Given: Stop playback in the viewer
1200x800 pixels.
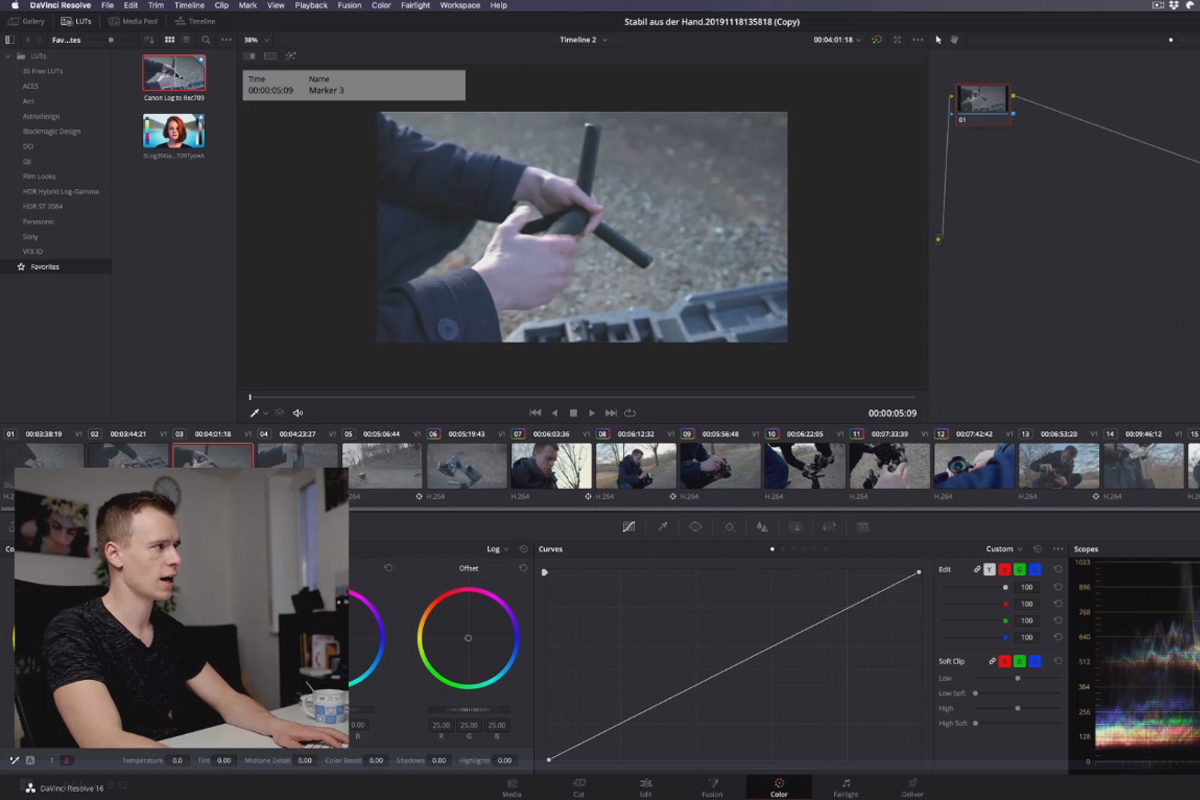Looking at the screenshot, I should coord(573,413).
